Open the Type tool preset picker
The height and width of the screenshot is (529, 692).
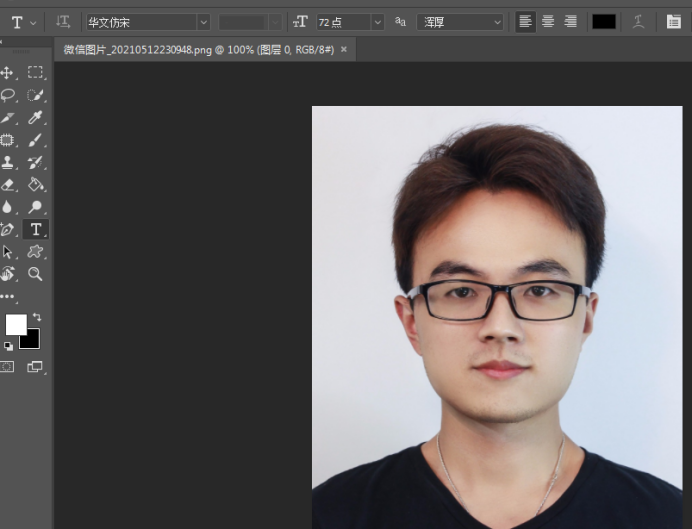point(23,22)
